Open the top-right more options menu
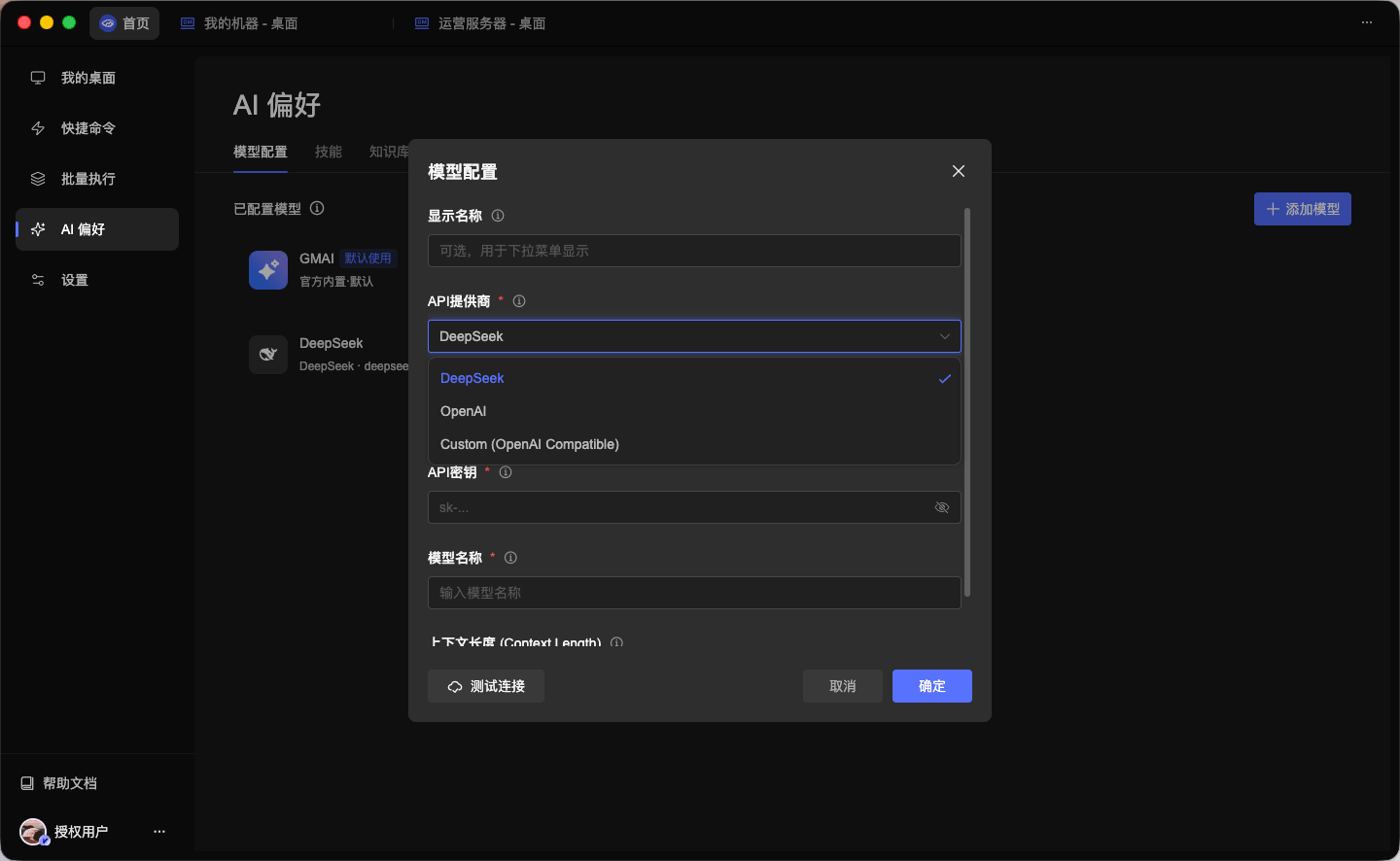 point(1367,22)
